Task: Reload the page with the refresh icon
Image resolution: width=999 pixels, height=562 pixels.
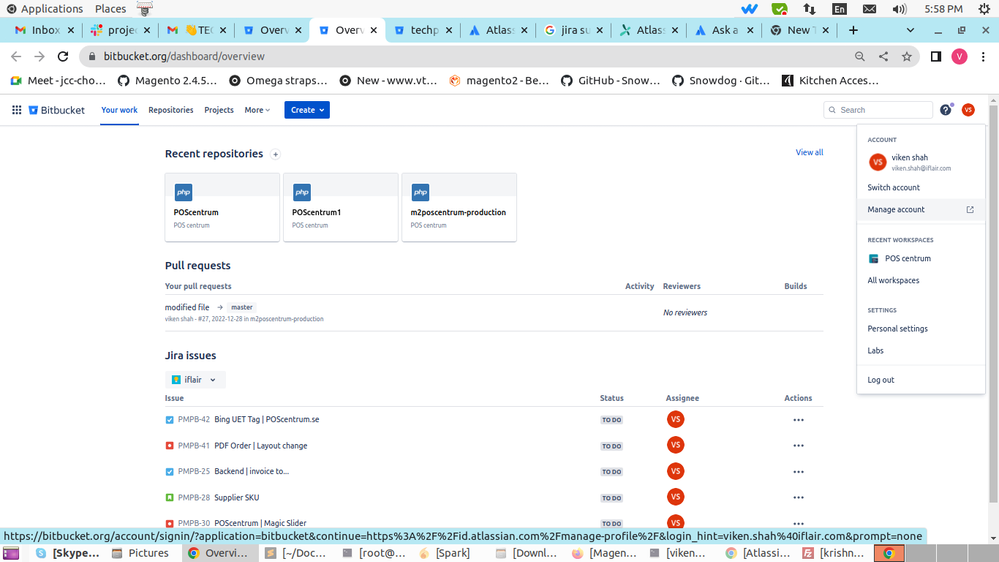Action: [62, 56]
